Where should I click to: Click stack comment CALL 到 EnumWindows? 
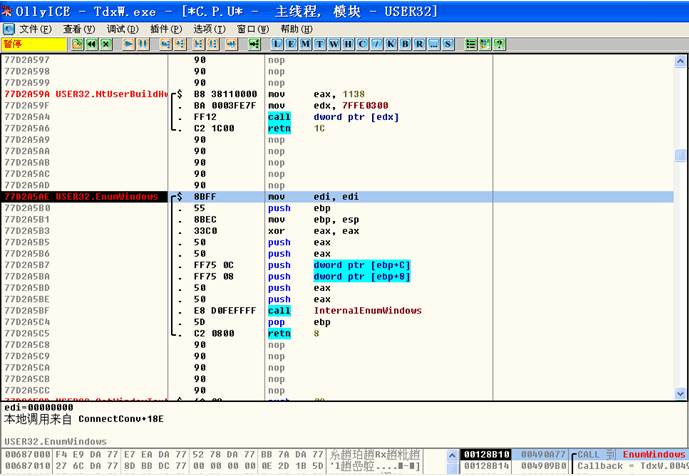pos(631,454)
